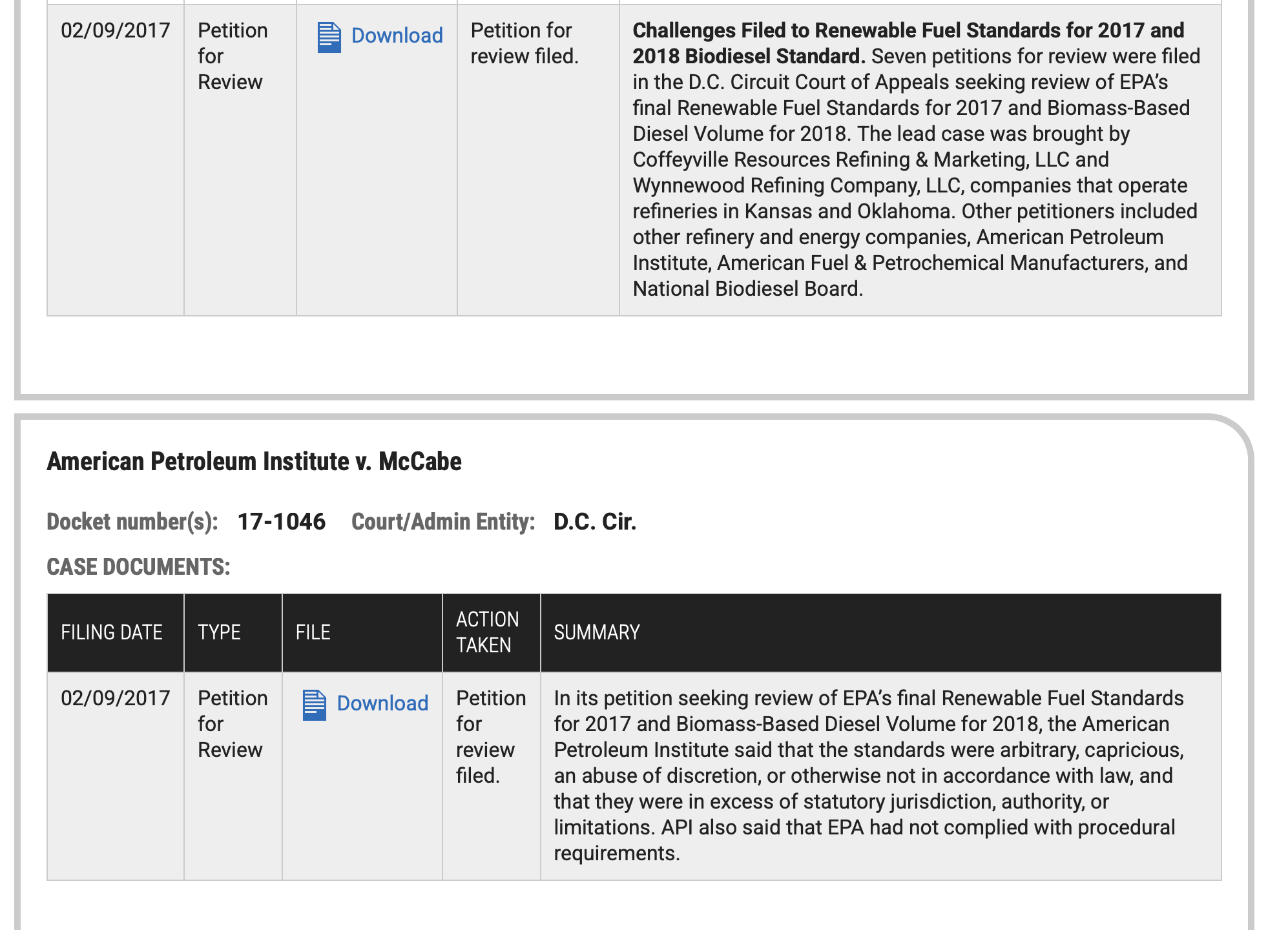The image size is (1288, 930).
Task: Click the ACTION TAKEN column header
Action: coord(487,632)
